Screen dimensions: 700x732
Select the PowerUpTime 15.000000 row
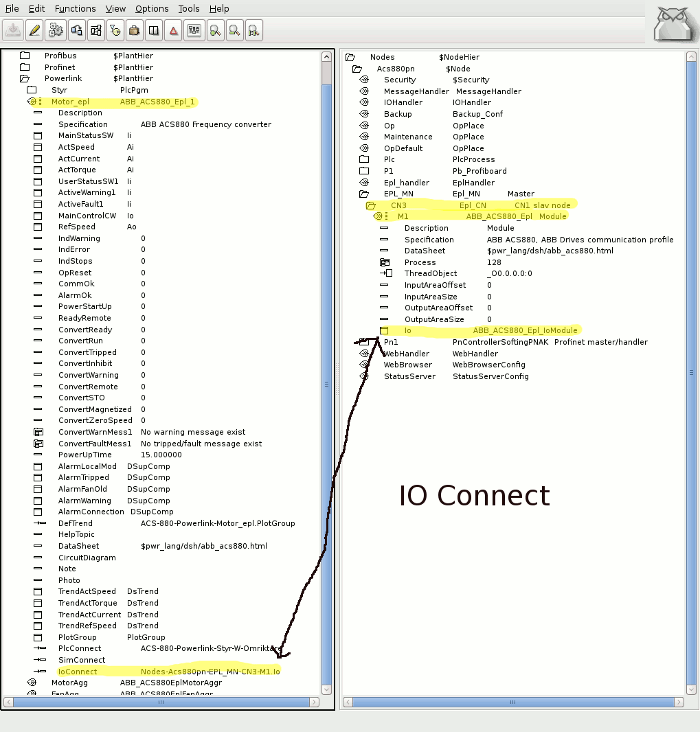pos(108,455)
